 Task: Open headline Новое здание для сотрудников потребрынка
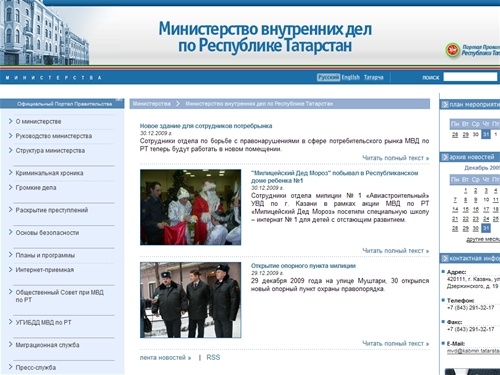tap(206, 126)
